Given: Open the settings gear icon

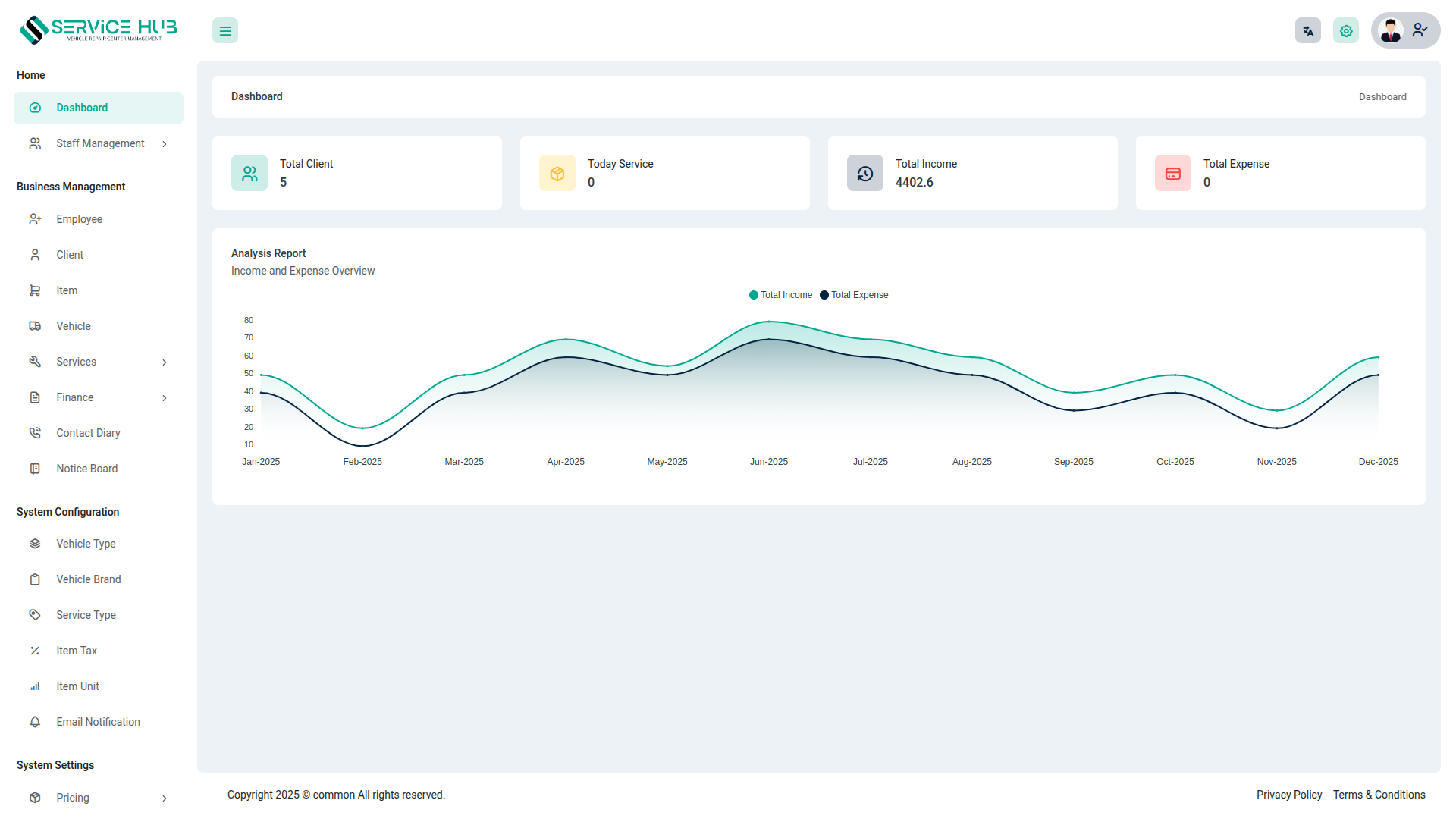Looking at the screenshot, I should coord(1345,31).
